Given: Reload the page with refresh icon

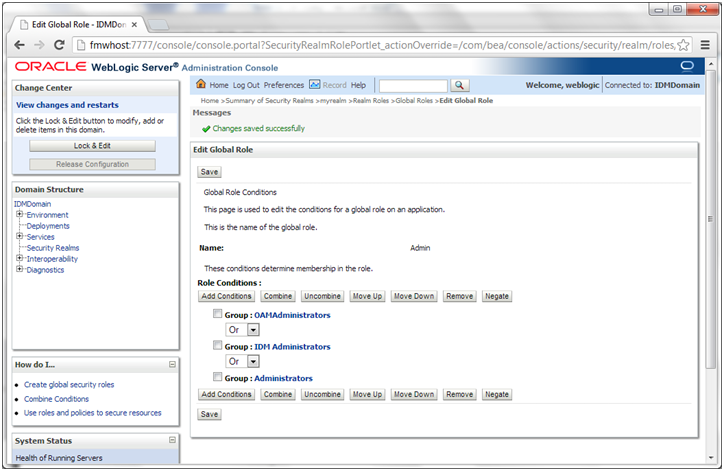Looking at the screenshot, I should [59, 45].
